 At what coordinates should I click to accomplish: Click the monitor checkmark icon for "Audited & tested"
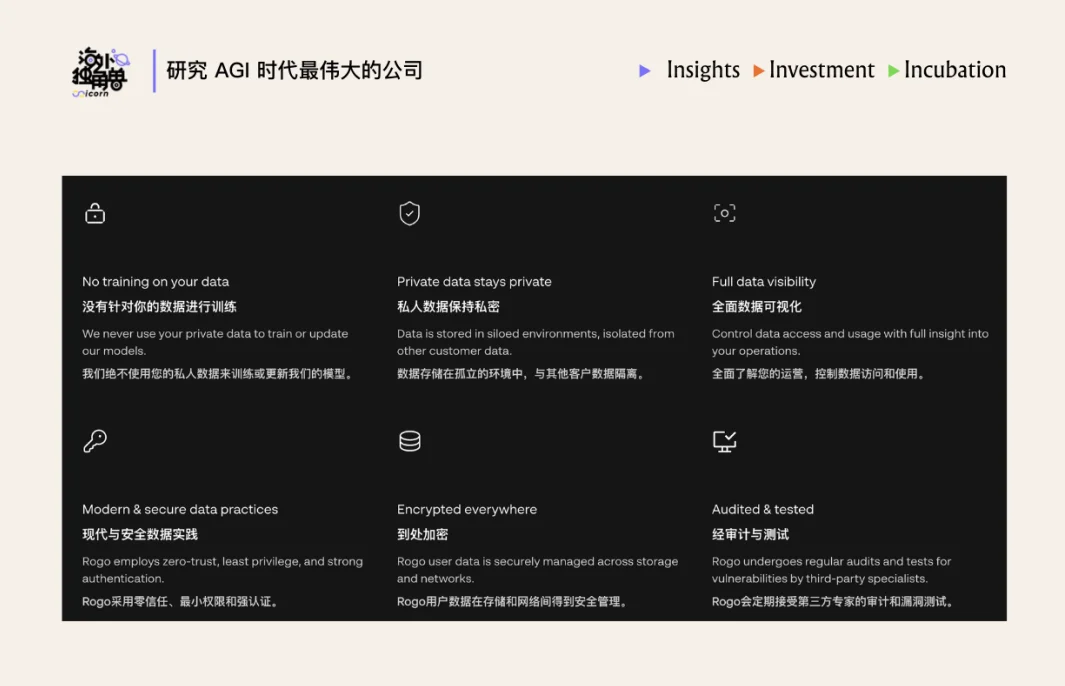point(724,441)
